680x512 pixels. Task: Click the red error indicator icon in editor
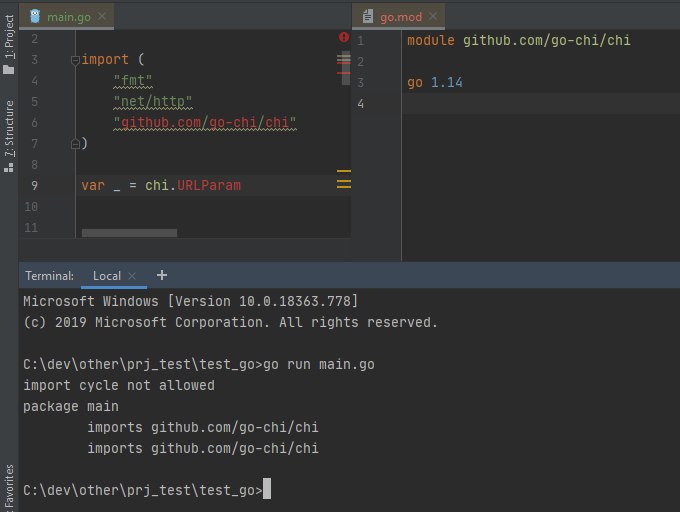click(x=344, y=38)
